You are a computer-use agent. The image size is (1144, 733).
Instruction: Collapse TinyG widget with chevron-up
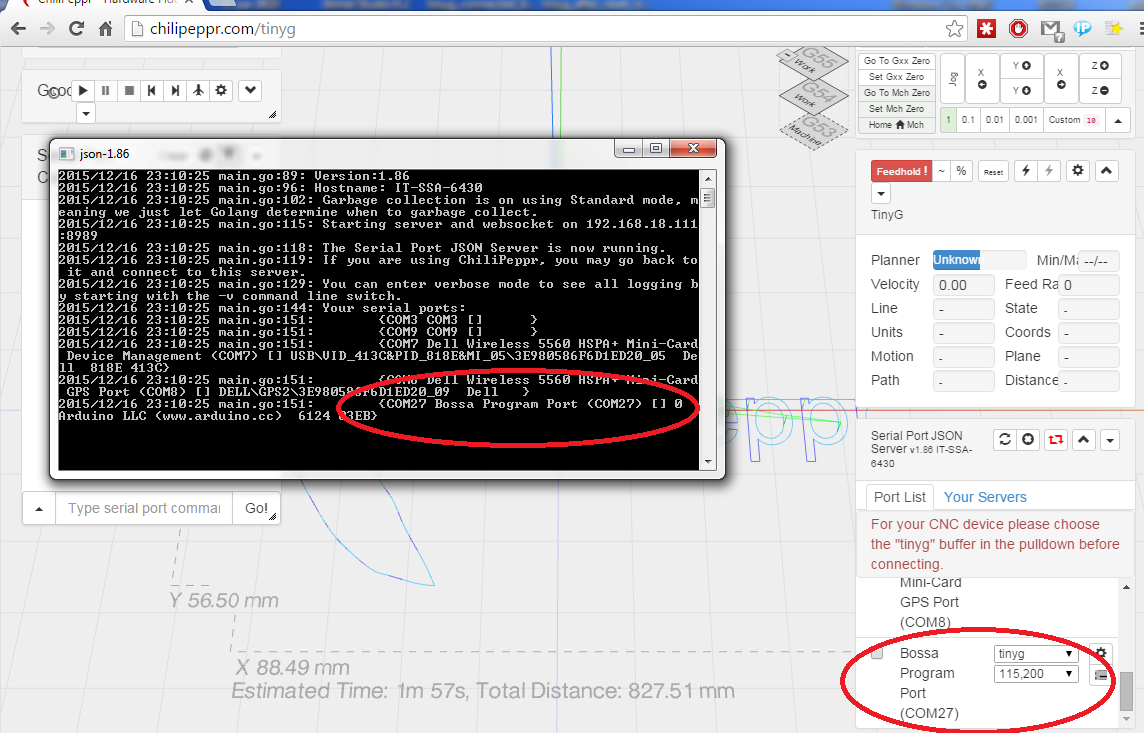(1106, 171)
